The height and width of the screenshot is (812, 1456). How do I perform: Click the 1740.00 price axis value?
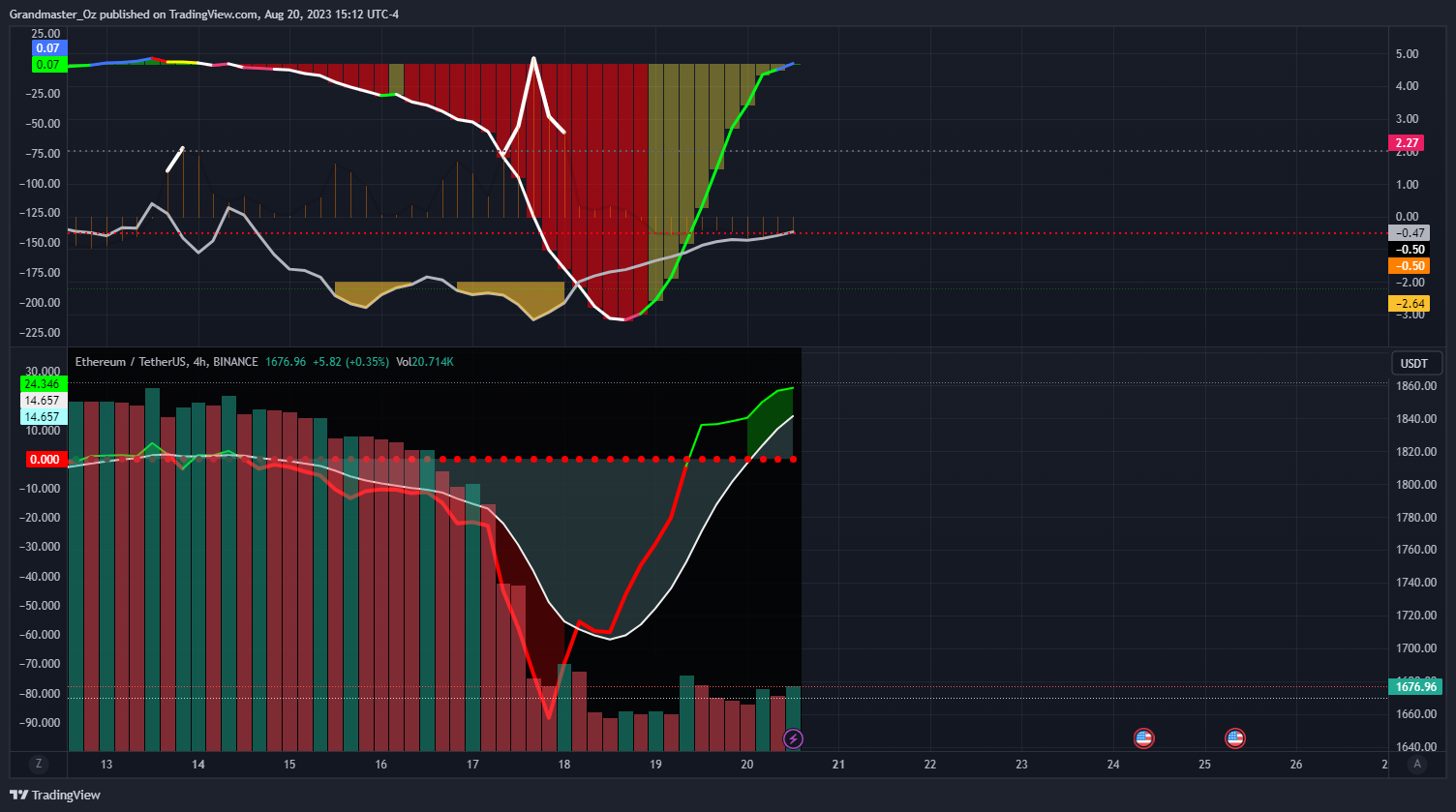[1415, 583]
